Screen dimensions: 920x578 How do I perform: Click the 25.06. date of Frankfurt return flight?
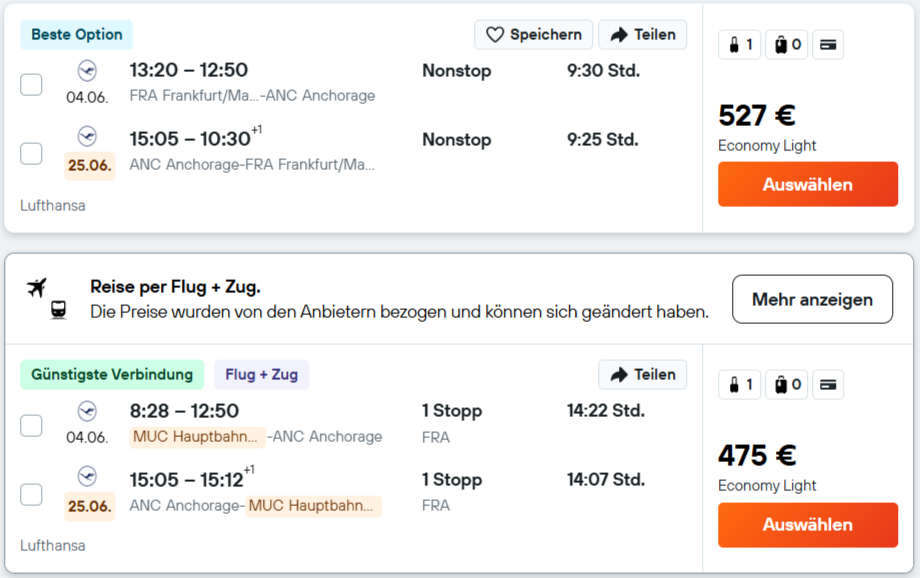point(89,166)
